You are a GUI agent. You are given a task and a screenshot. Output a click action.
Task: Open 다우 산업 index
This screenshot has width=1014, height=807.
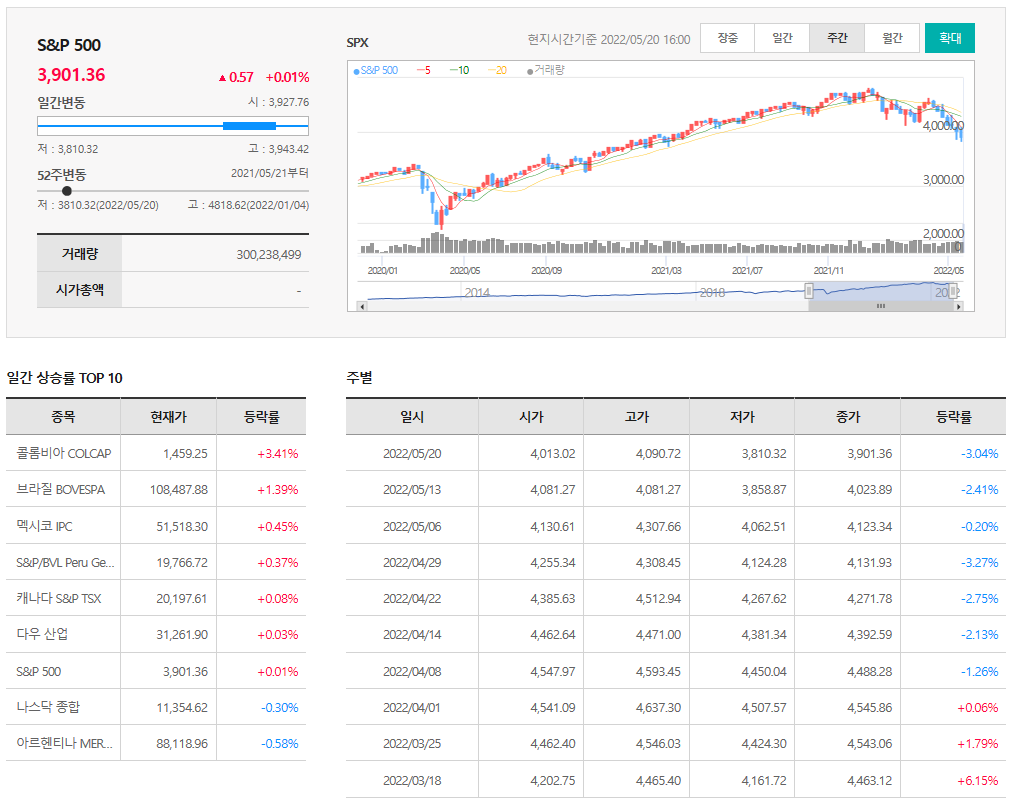click(42, 634)
